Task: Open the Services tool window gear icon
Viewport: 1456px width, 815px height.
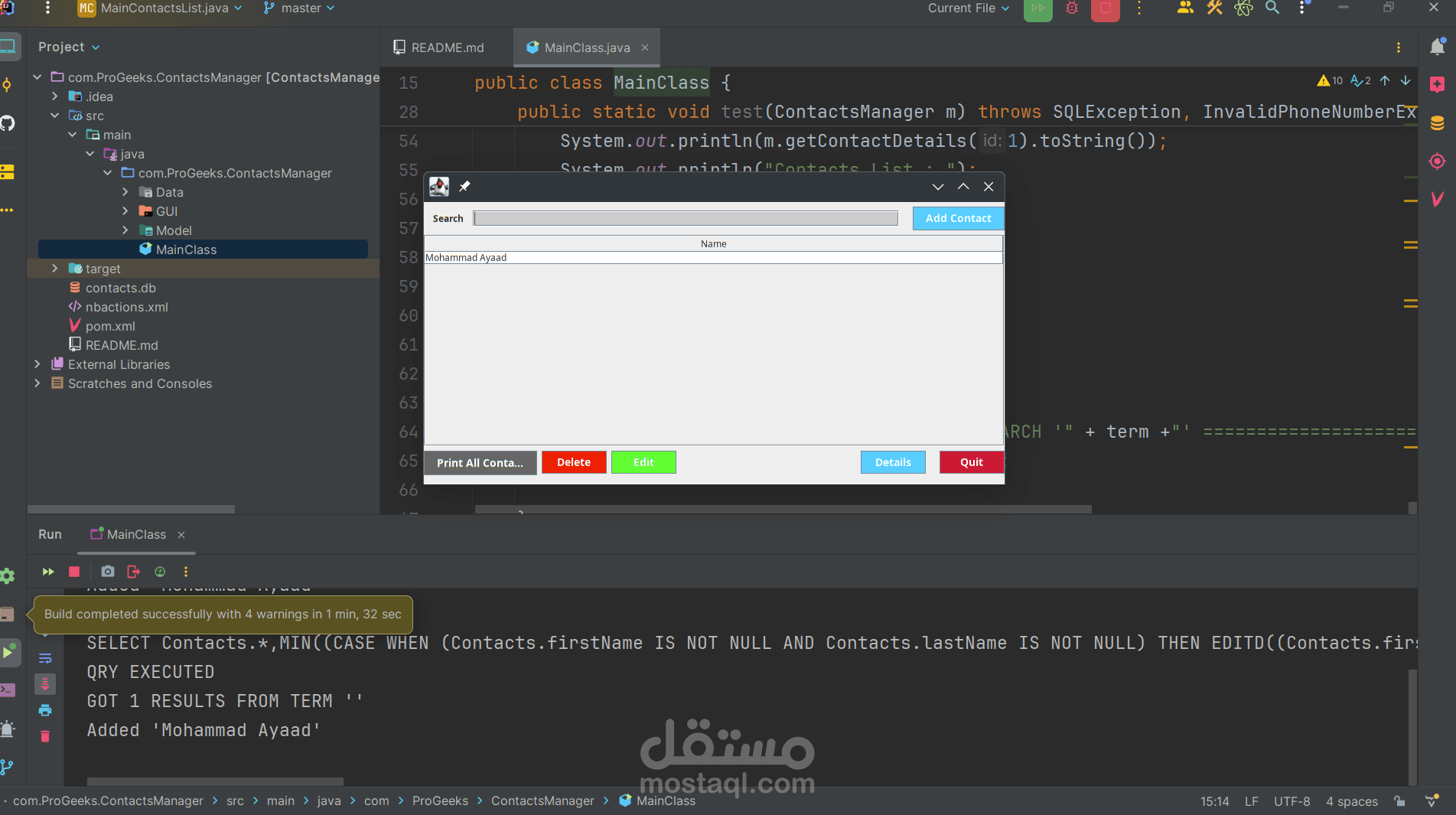Action: (8, 576)
